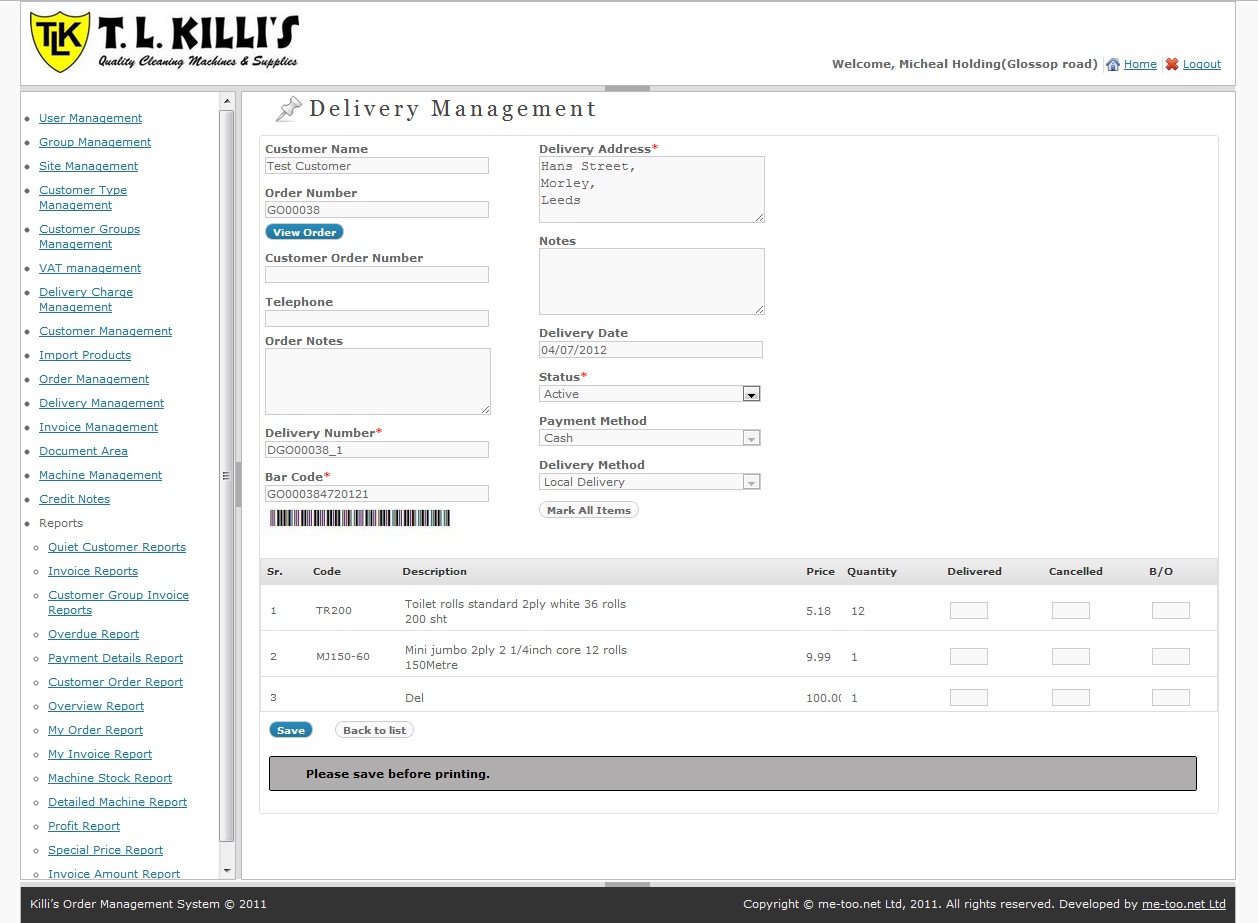Open Invoice Management in sidebar

point(98,427)
